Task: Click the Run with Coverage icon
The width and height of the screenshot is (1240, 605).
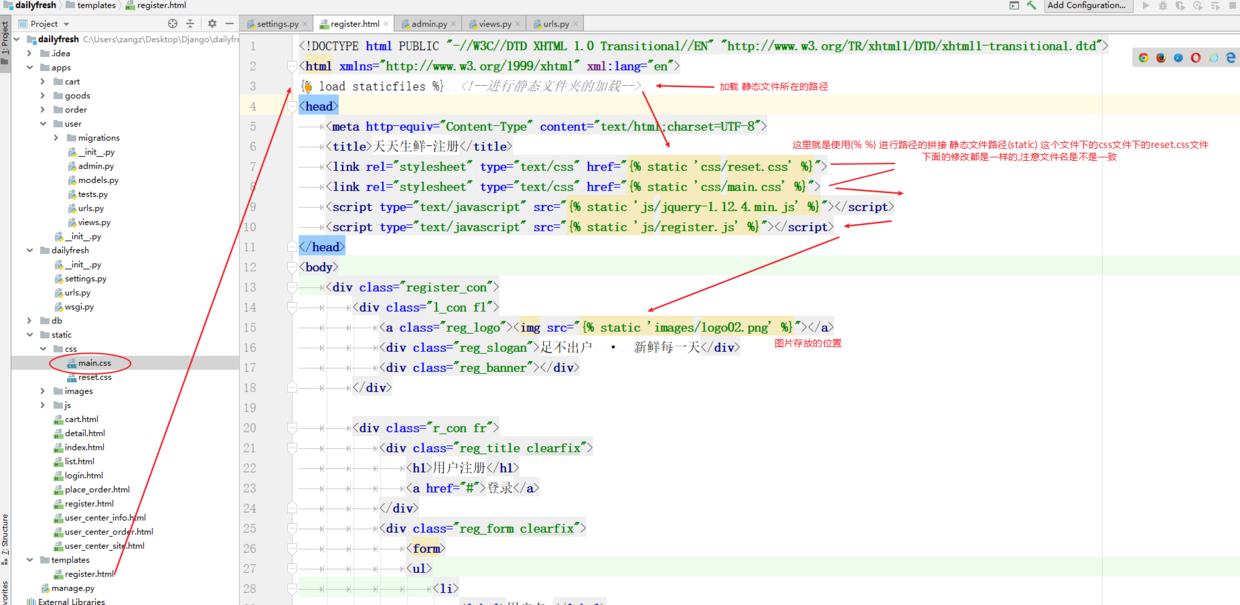Action: (1180, 5)
